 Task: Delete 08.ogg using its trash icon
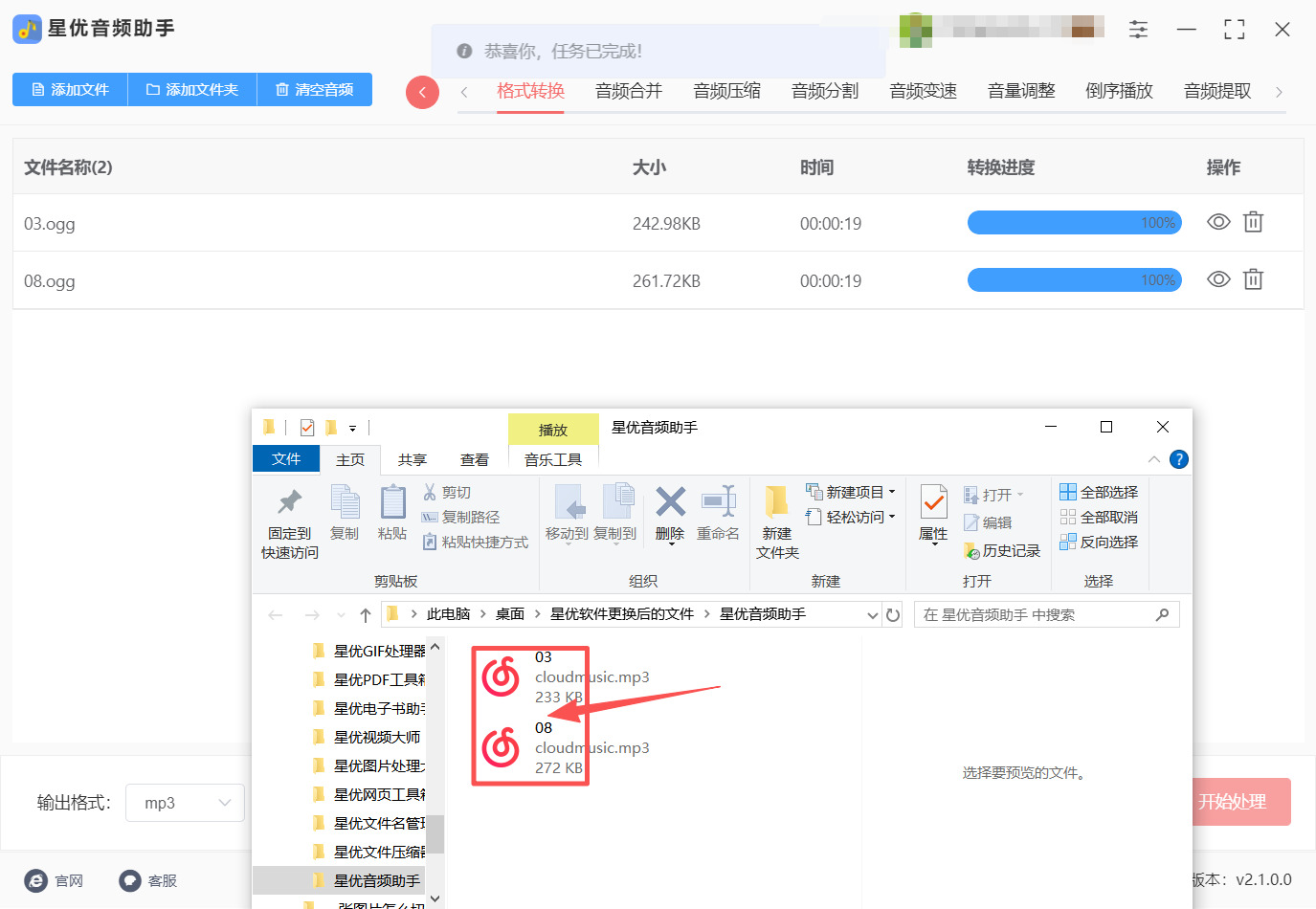click(x=1253, y=279)
